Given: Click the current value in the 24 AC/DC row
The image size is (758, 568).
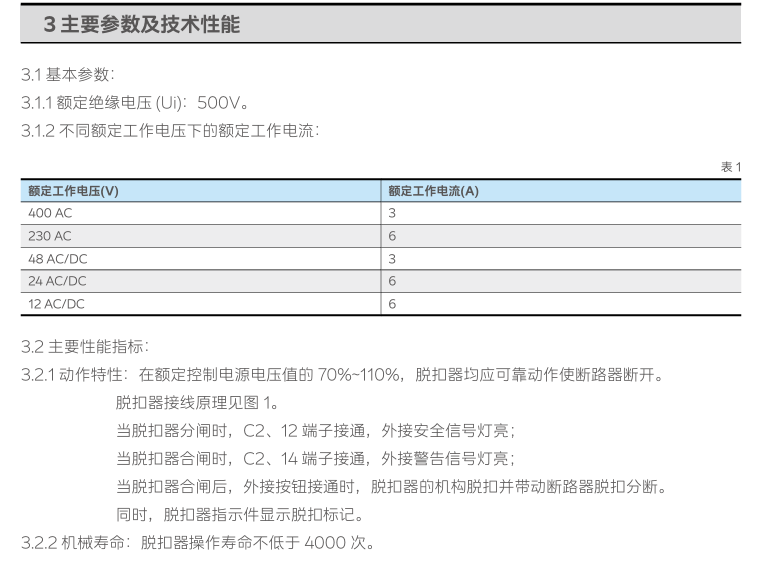Looking at the screenshot, I should [392, 281].
